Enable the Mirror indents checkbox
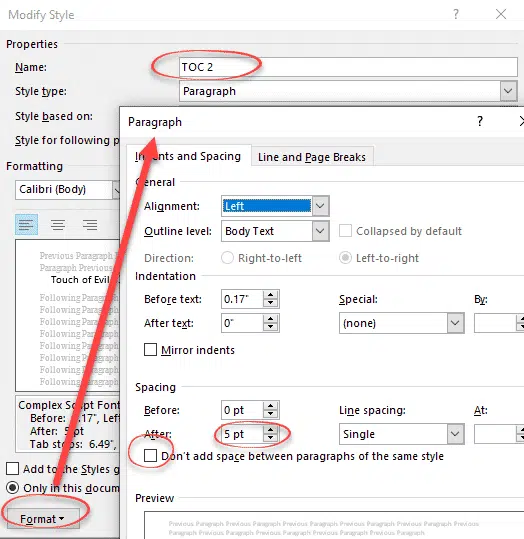Viewport: 524px width, 539px height. click(x=150, y=350)
